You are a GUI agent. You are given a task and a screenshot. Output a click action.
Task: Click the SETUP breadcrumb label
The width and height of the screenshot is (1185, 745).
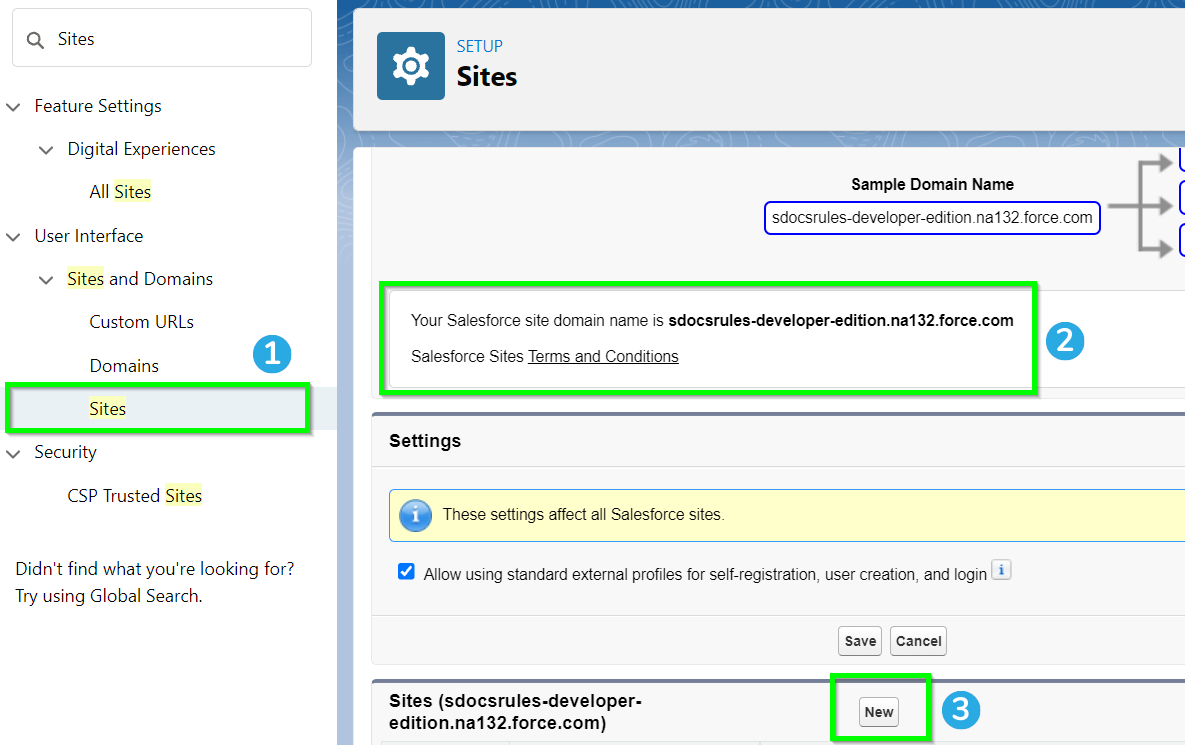[x=479, y=46]
